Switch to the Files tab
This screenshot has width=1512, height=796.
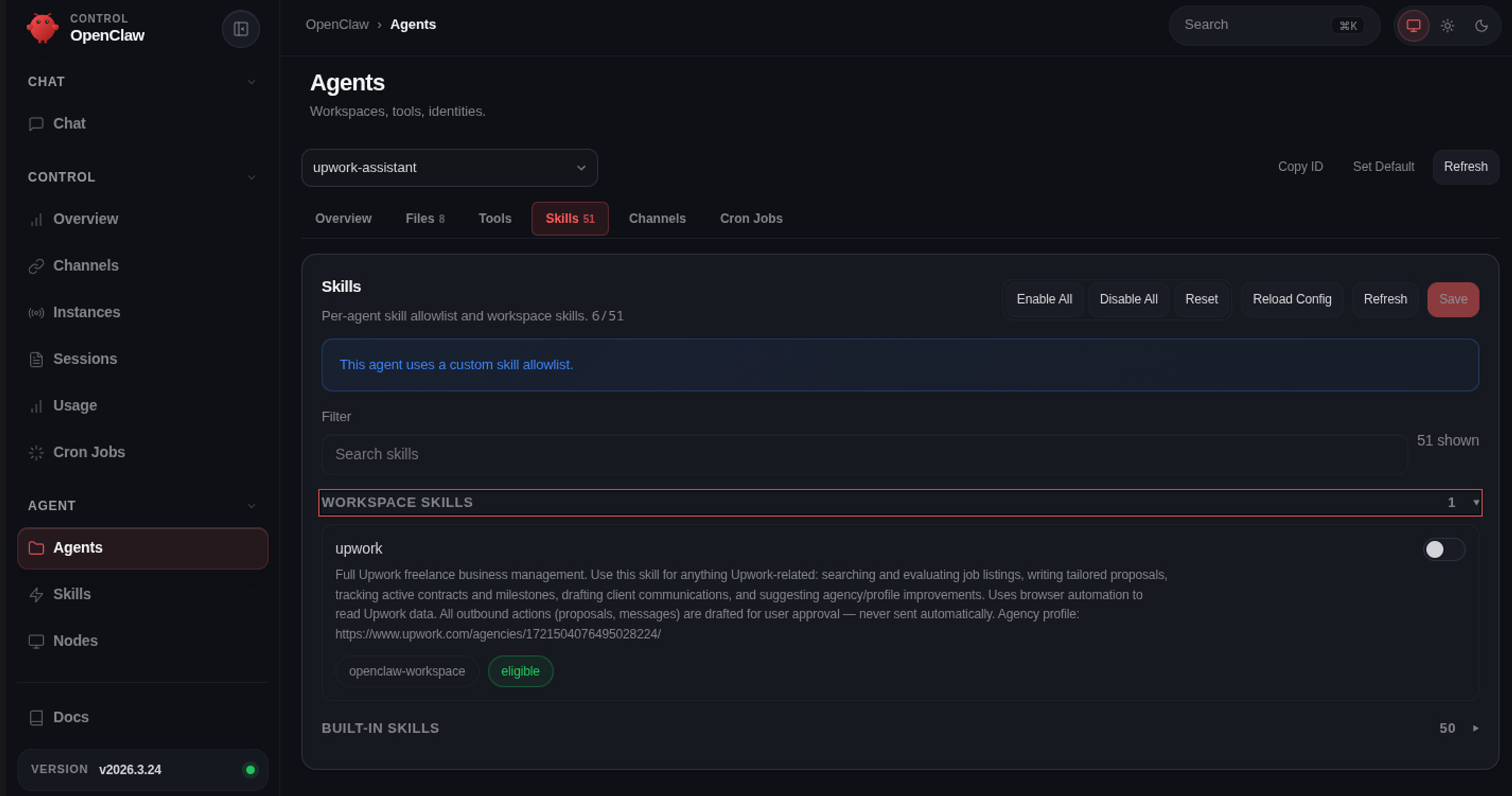[x=425, y=218]
